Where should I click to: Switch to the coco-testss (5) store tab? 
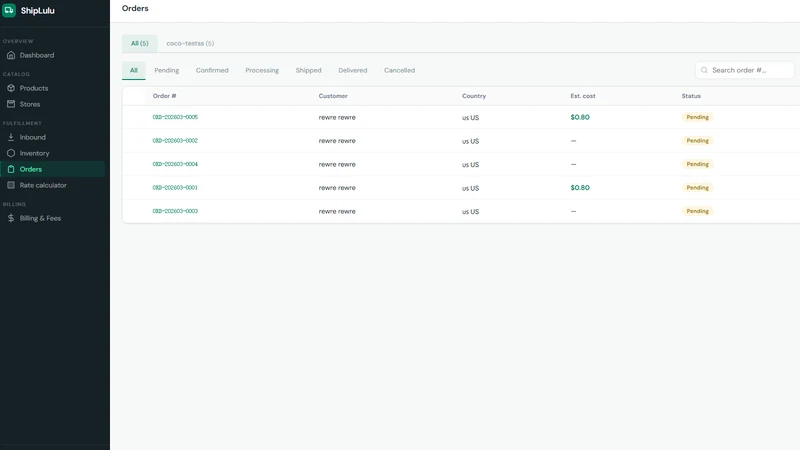(x=190, y=43)
